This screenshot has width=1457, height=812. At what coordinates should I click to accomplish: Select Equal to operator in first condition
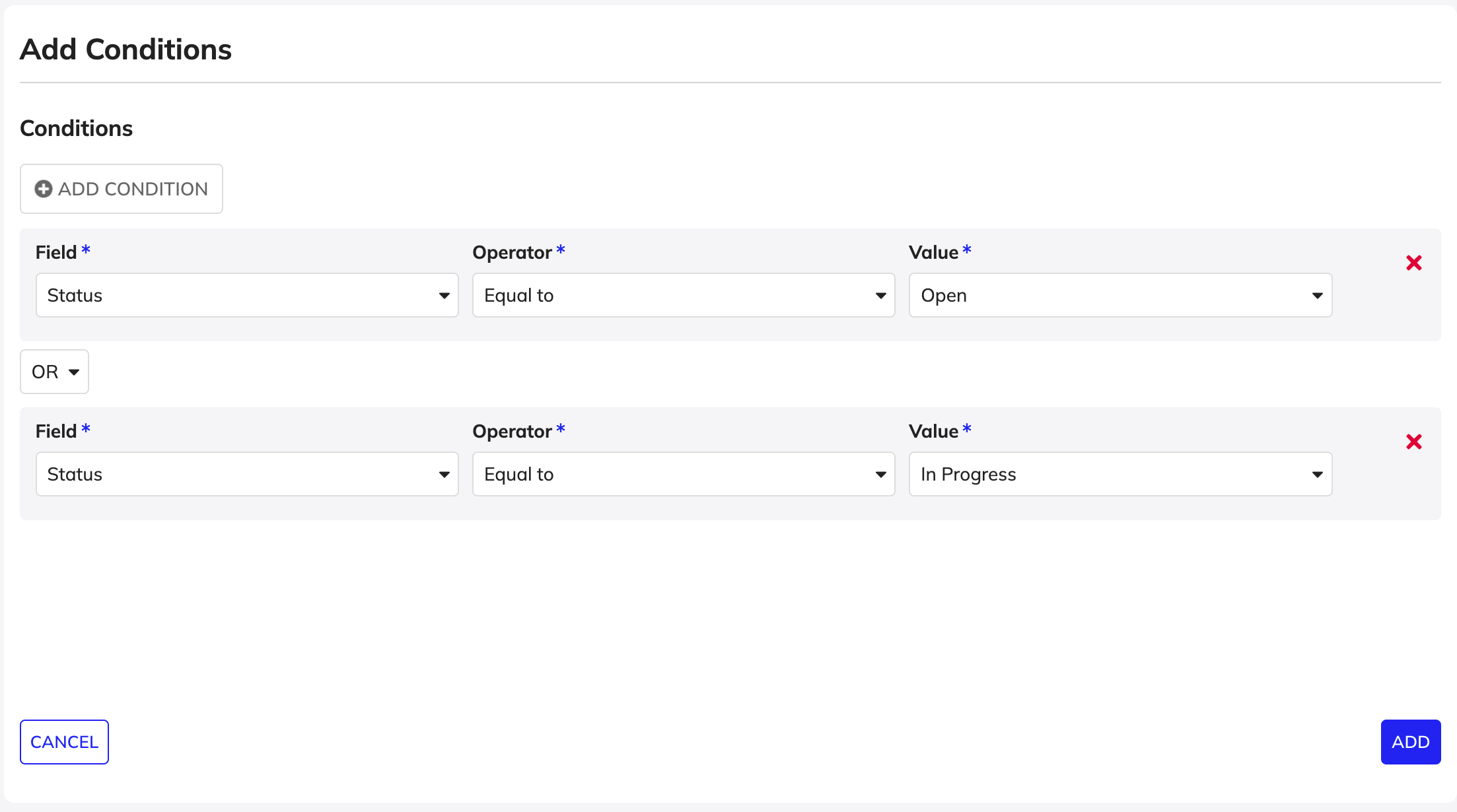click(x=684, y=294)
